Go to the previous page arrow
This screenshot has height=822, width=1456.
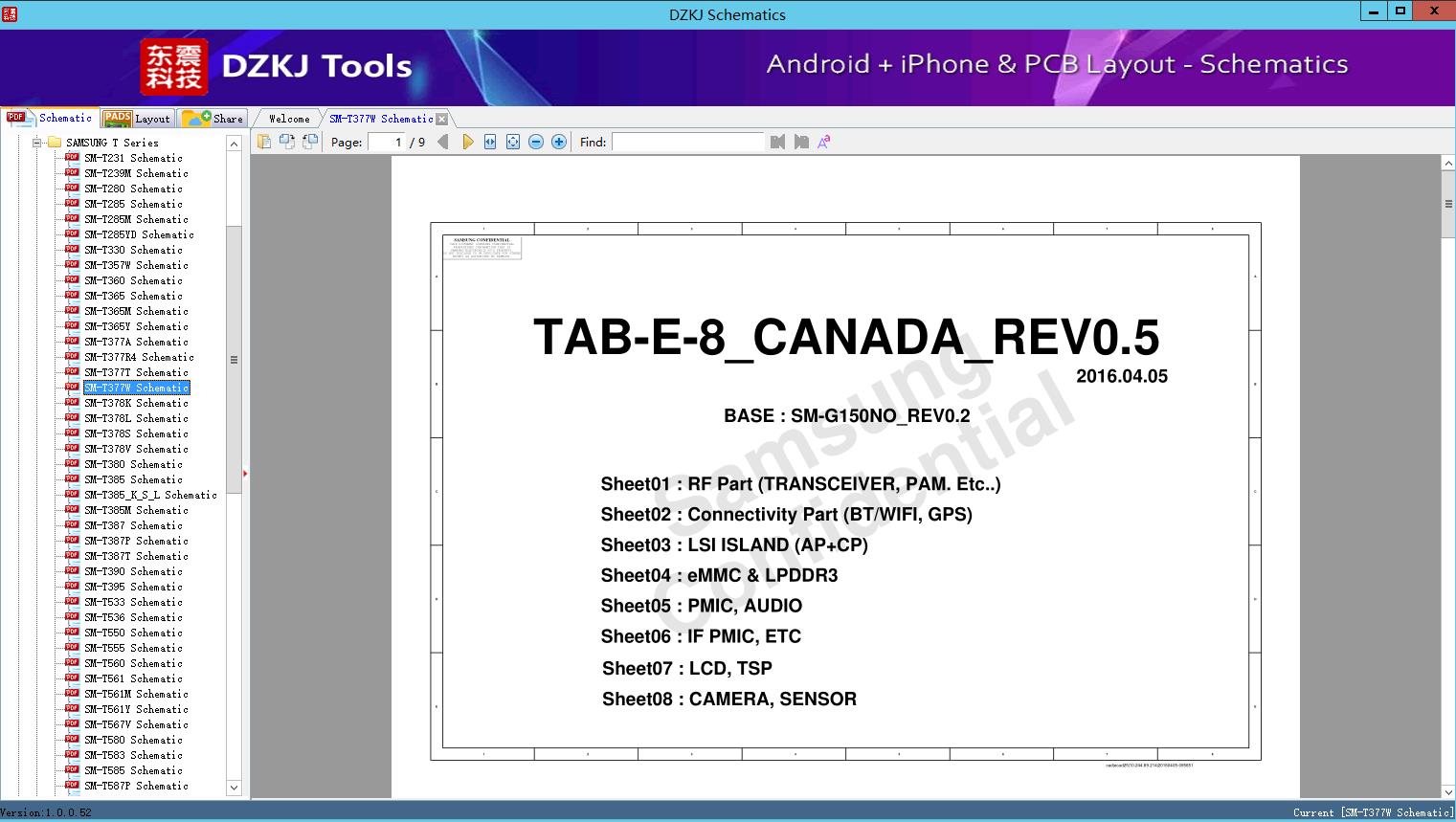click(x=442, y=142)
